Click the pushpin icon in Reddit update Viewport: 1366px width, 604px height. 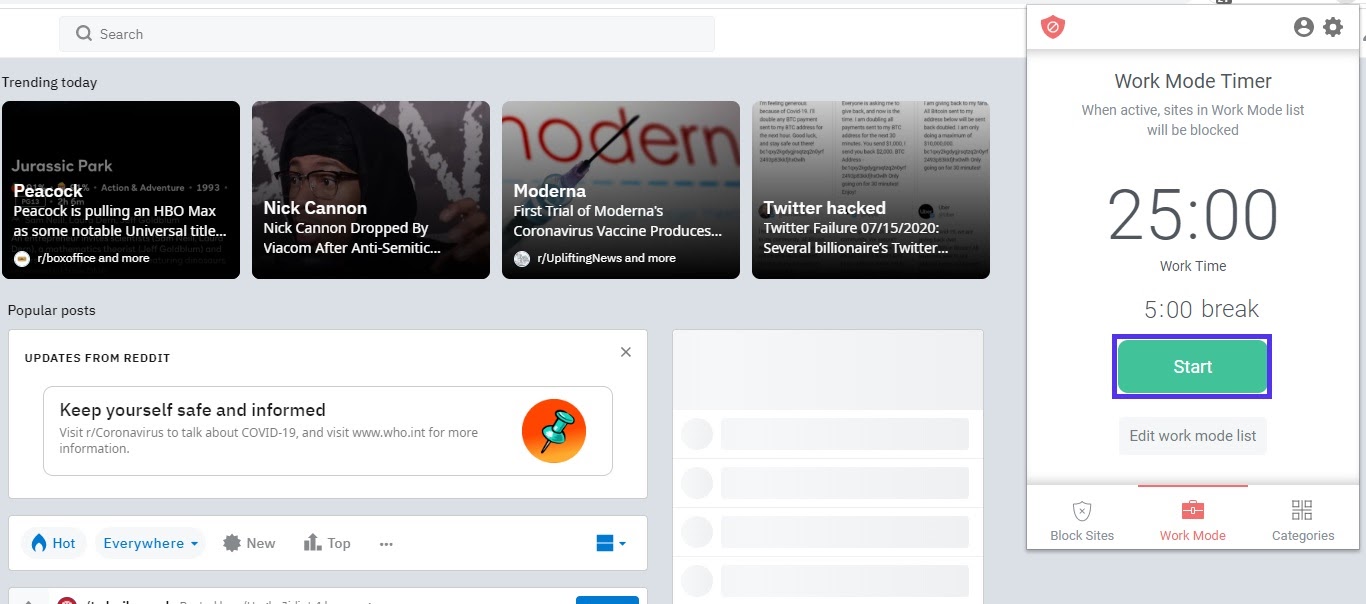[x=554, y=431]
